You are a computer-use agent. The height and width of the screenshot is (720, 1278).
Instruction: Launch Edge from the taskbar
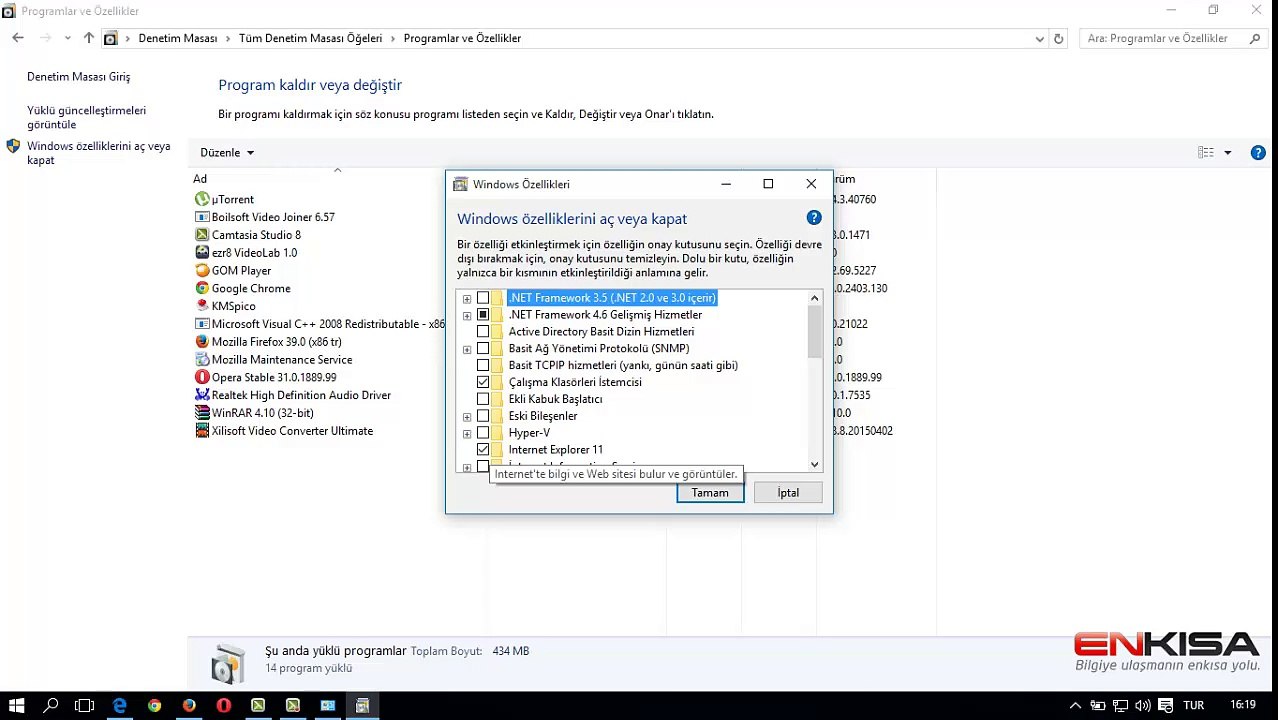pyautogui.click(x=120, y=705)
